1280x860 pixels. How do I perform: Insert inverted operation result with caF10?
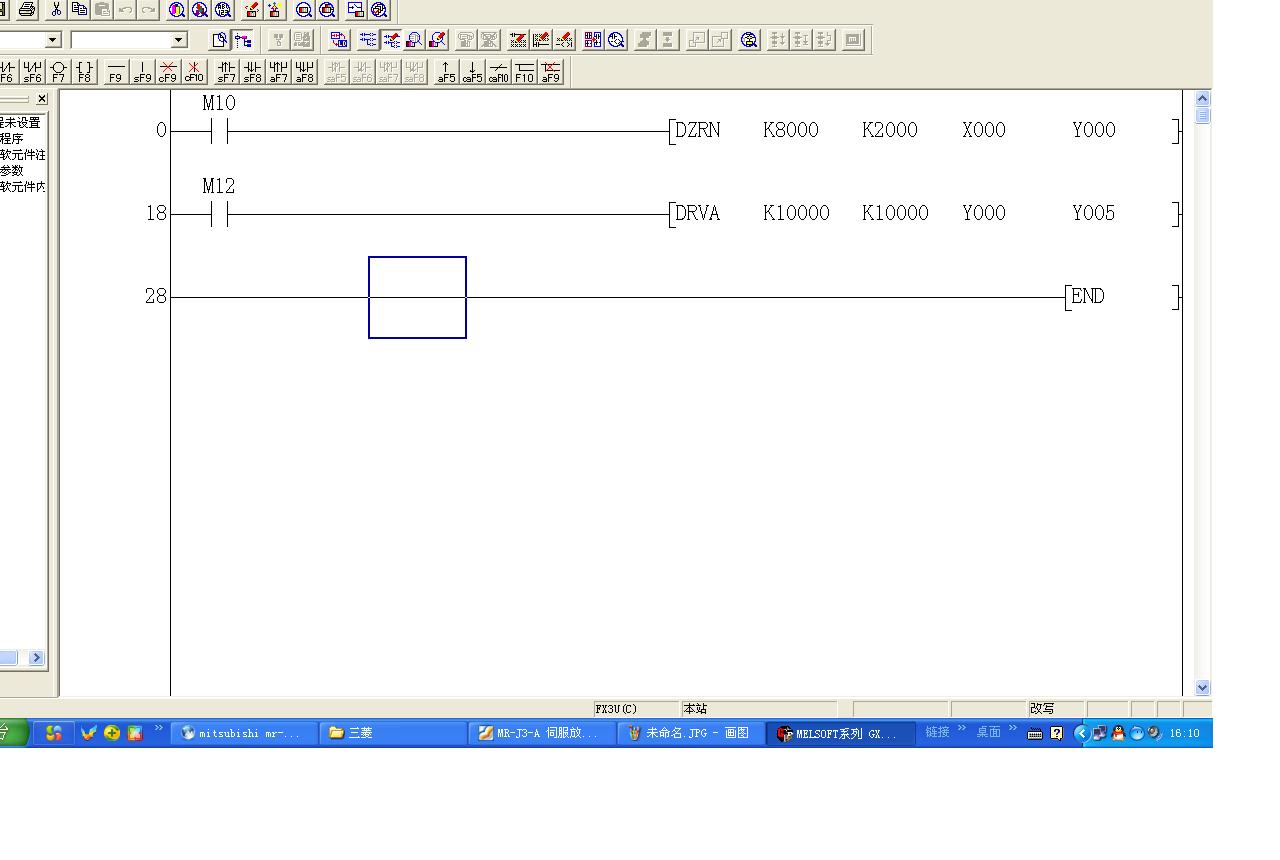pyautogui.click(x=498, y=72)
